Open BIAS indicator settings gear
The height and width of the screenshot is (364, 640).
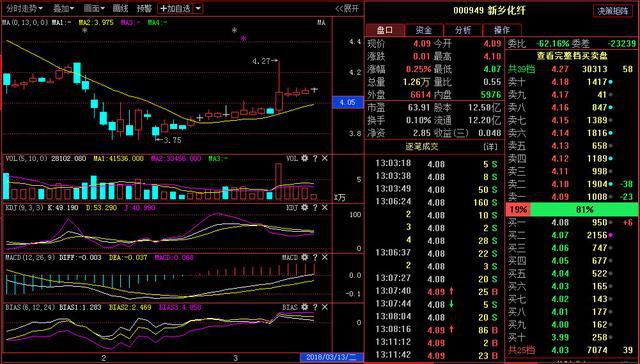304,307
